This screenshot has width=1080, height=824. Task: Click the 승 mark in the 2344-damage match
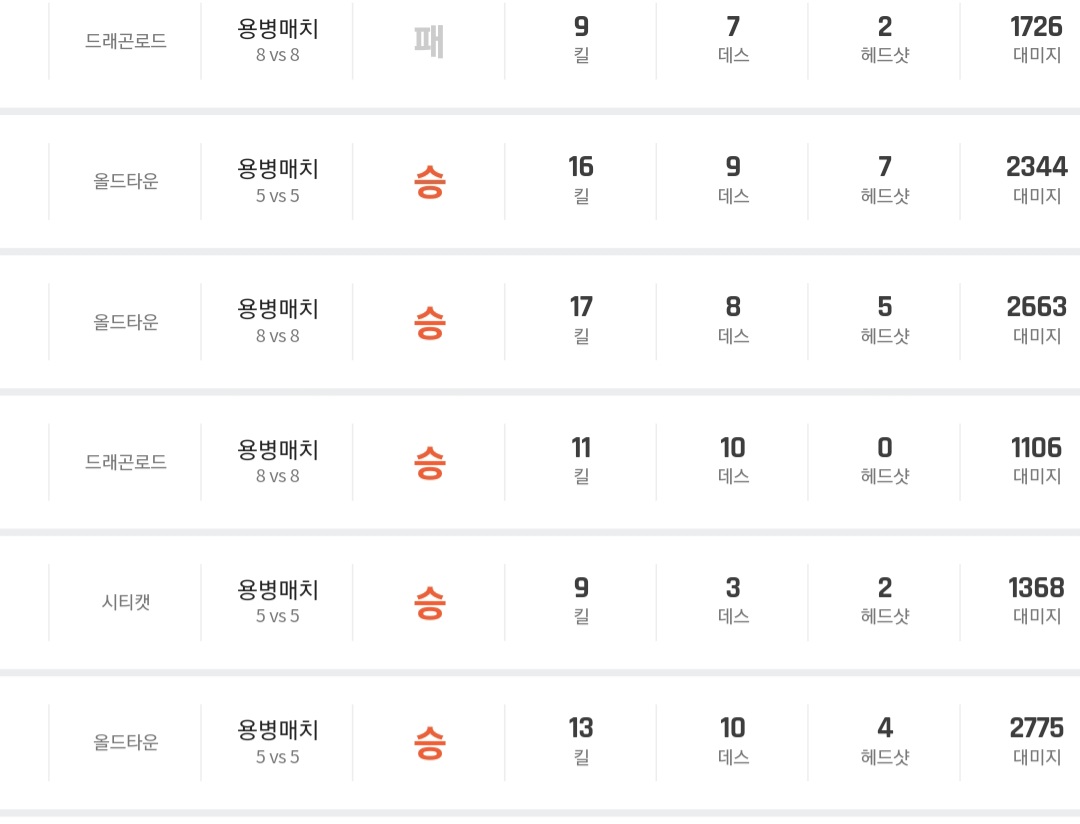[x=429, y=181]
